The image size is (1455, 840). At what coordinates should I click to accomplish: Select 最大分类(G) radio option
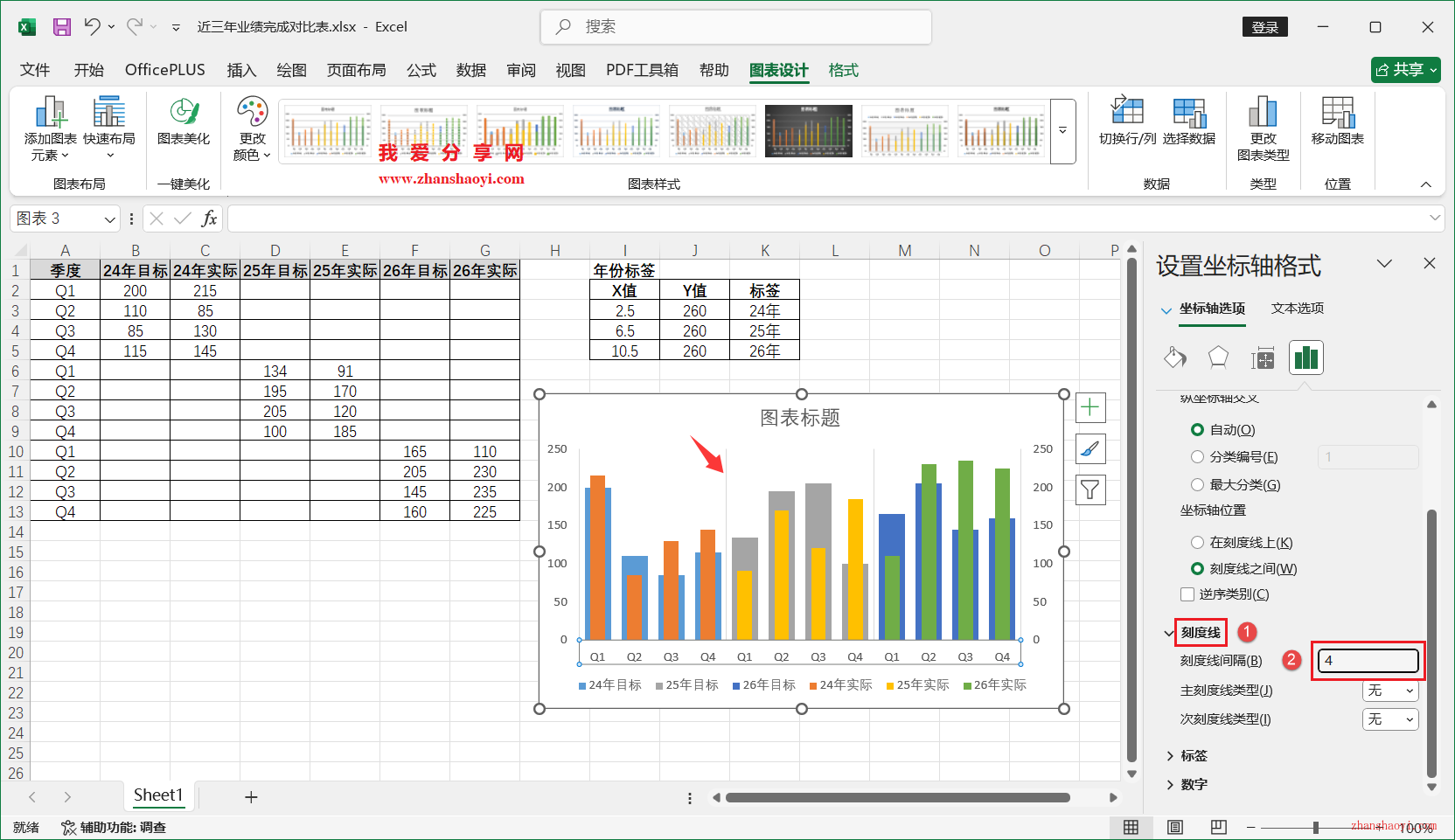(x=1197, y=485)
